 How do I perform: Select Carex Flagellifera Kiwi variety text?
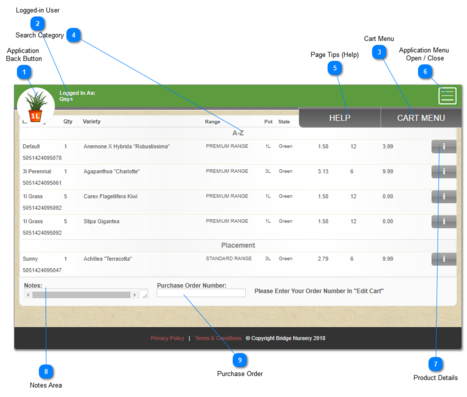110,196
